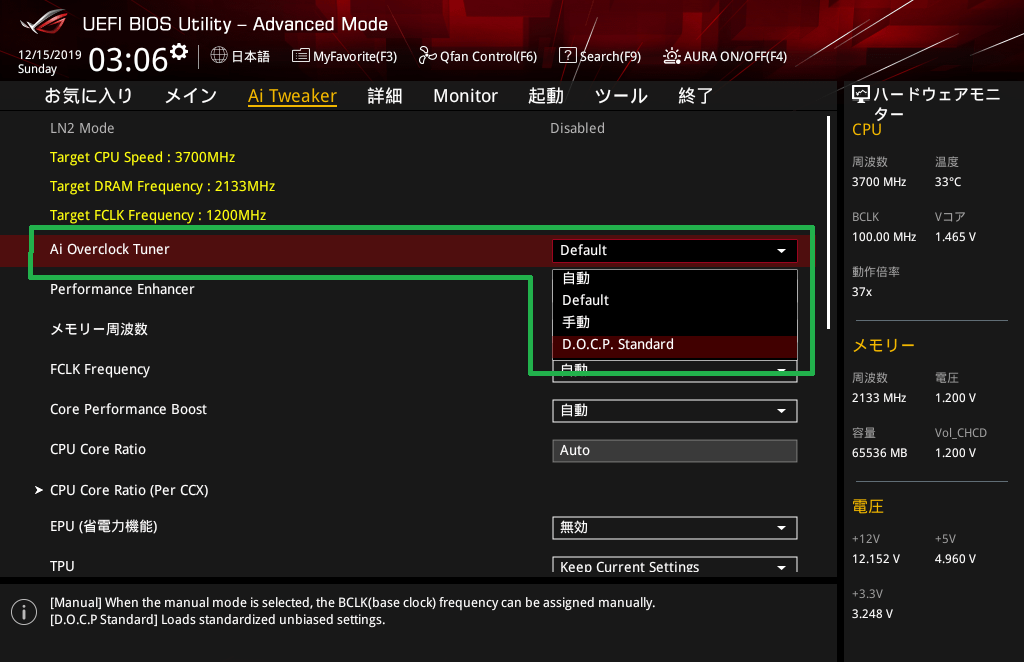Click CPU temperature 33°C value

(x=948, y=182)
